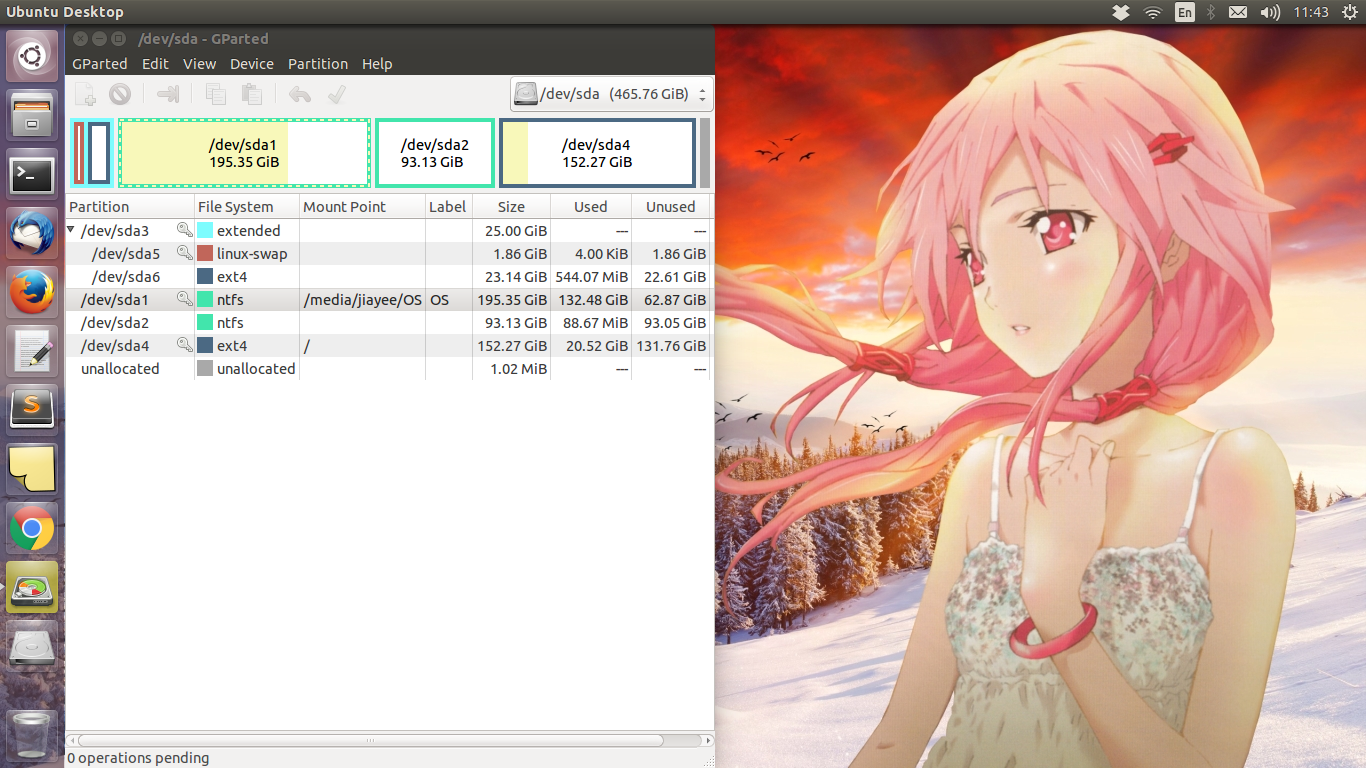The width and height of the screenshot is (1366, 768).
Task: Click the Bluetooth indicator in the top panel
Action: point(1210,12)
